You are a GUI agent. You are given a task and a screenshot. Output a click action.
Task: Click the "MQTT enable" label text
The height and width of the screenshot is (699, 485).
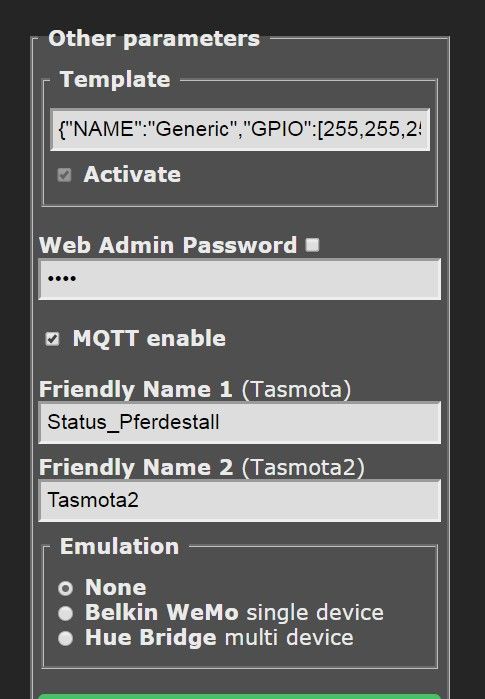149,338
